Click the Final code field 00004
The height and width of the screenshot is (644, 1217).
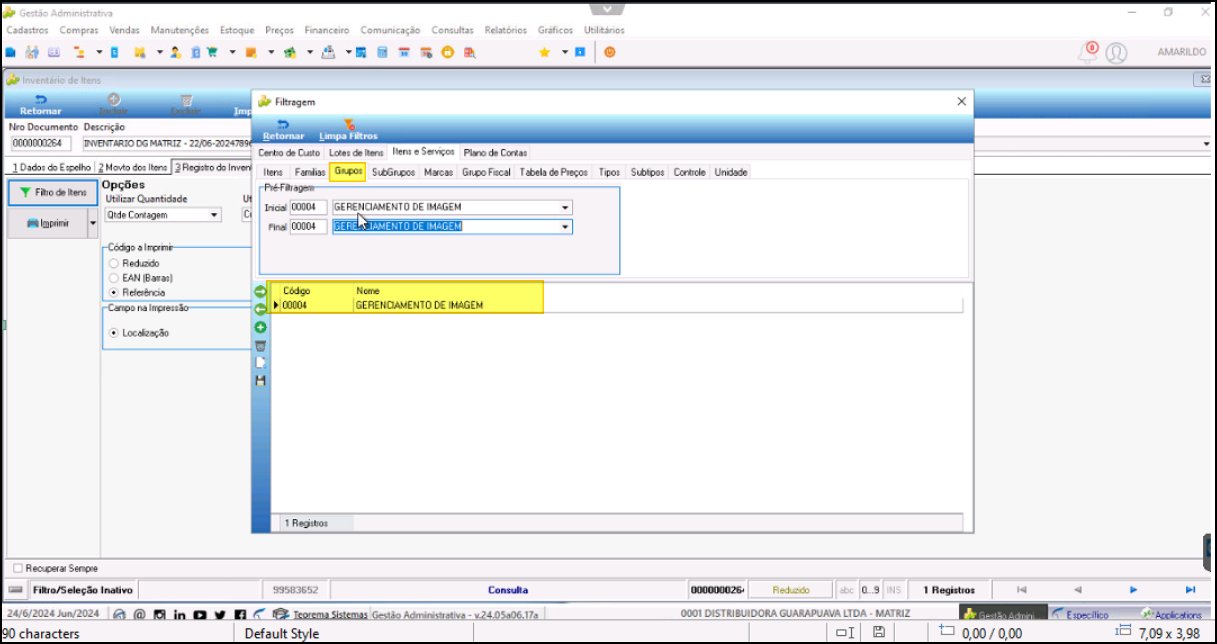(x=308, y=227)
